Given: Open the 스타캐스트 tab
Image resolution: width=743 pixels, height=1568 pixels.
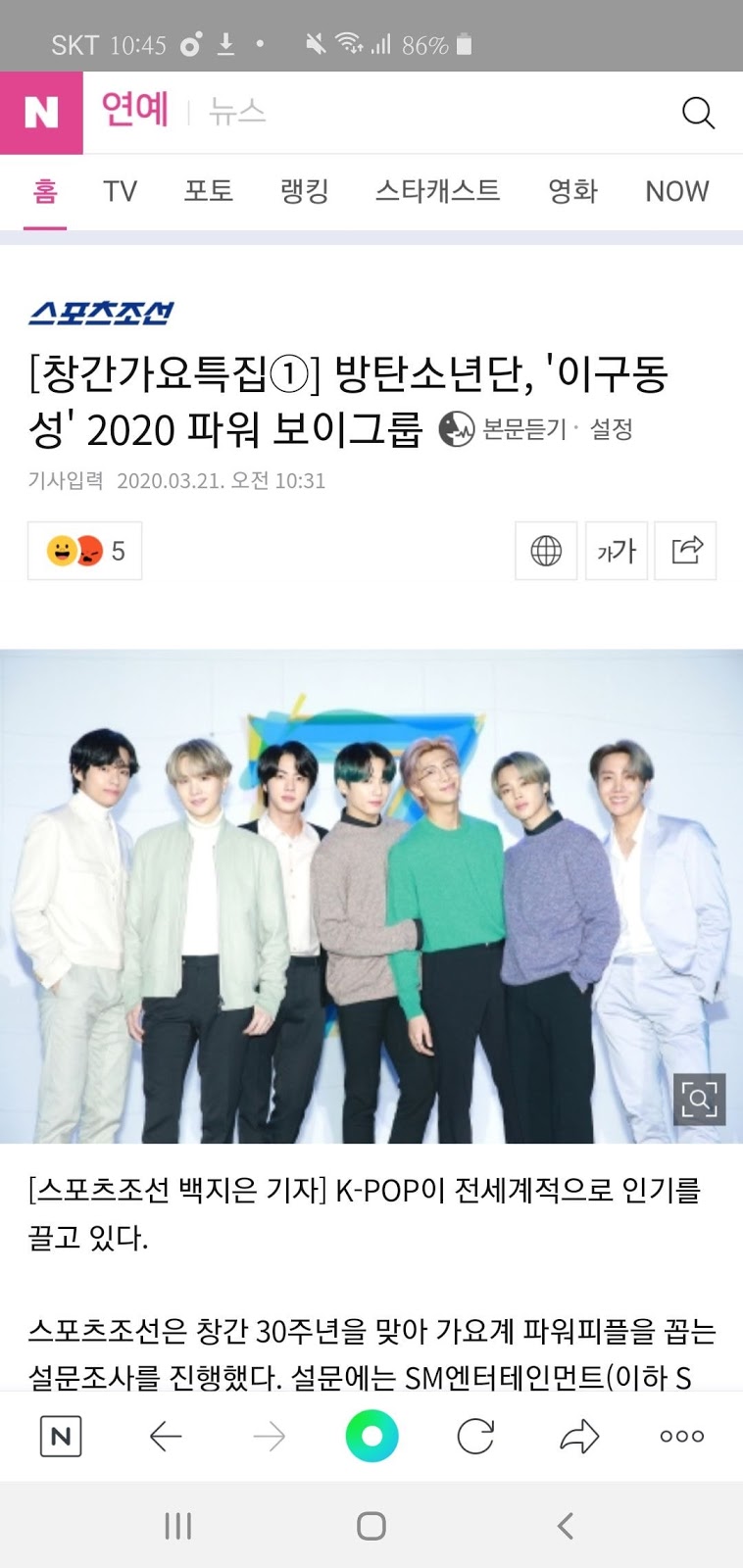Looking at the screenshot, I should [437, 191].
